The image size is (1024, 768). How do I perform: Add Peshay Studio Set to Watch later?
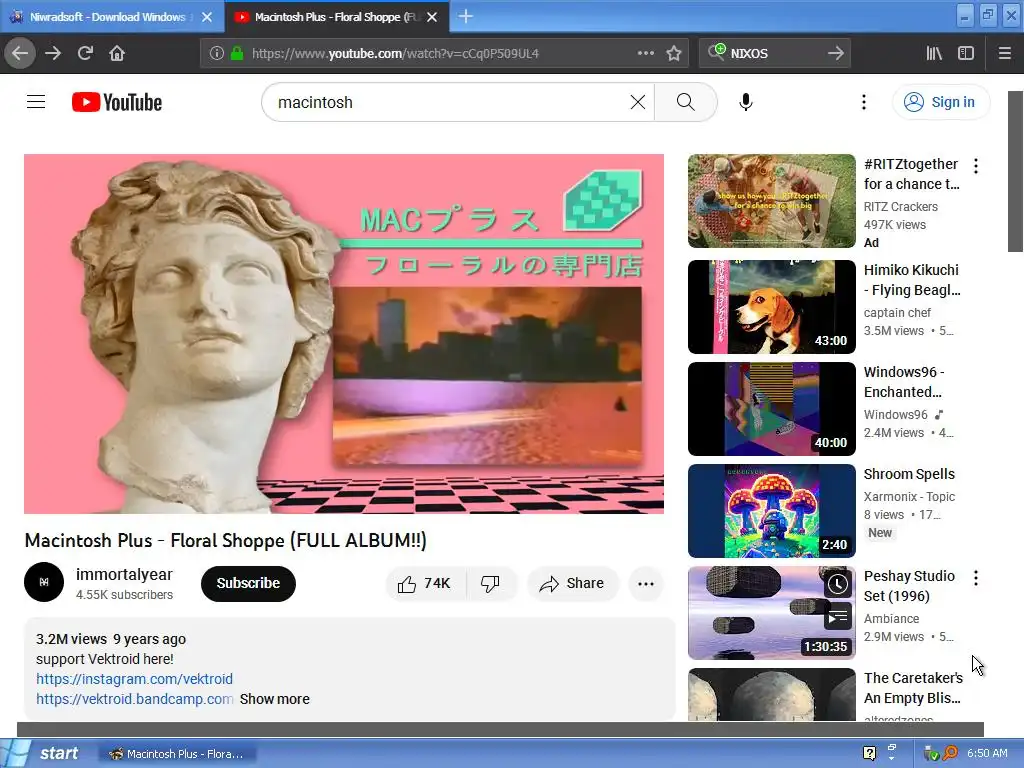[x=838, y=584]
